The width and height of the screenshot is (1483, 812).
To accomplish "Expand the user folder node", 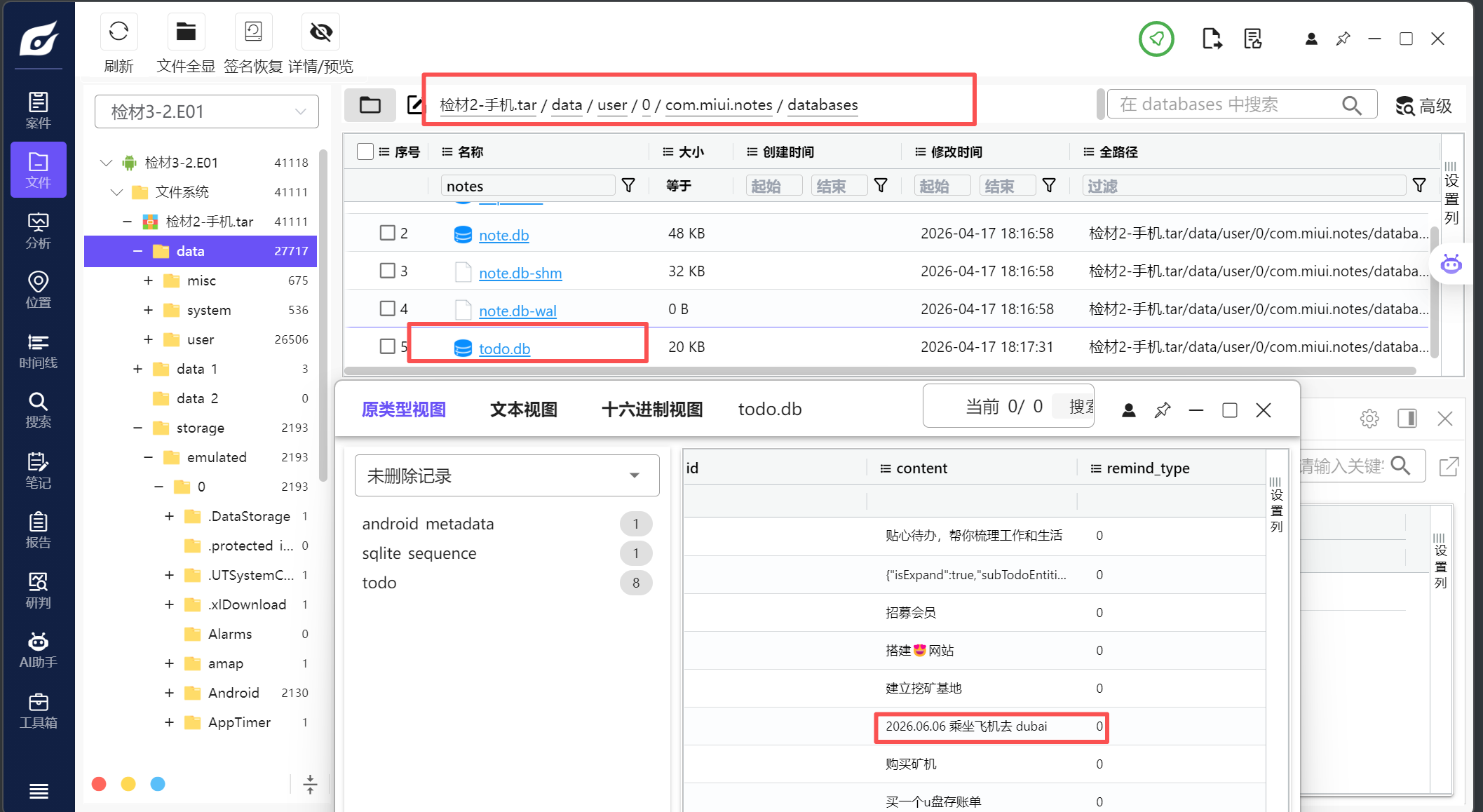I will click(148, 339).
